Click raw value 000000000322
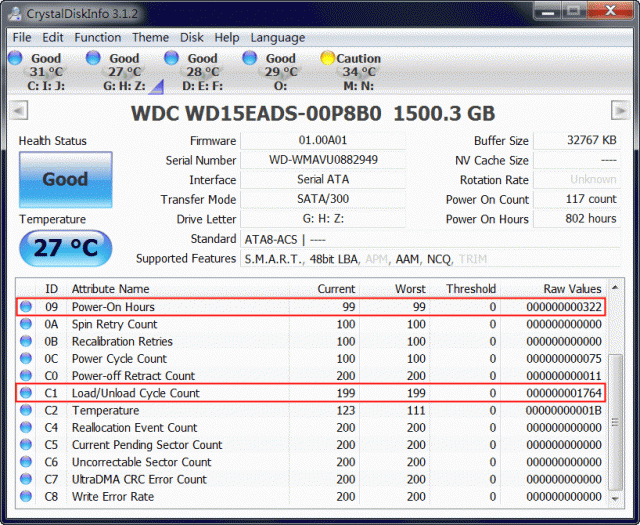Screen dimensions: 640x525 pyautogui.click(x=564, y=307)
